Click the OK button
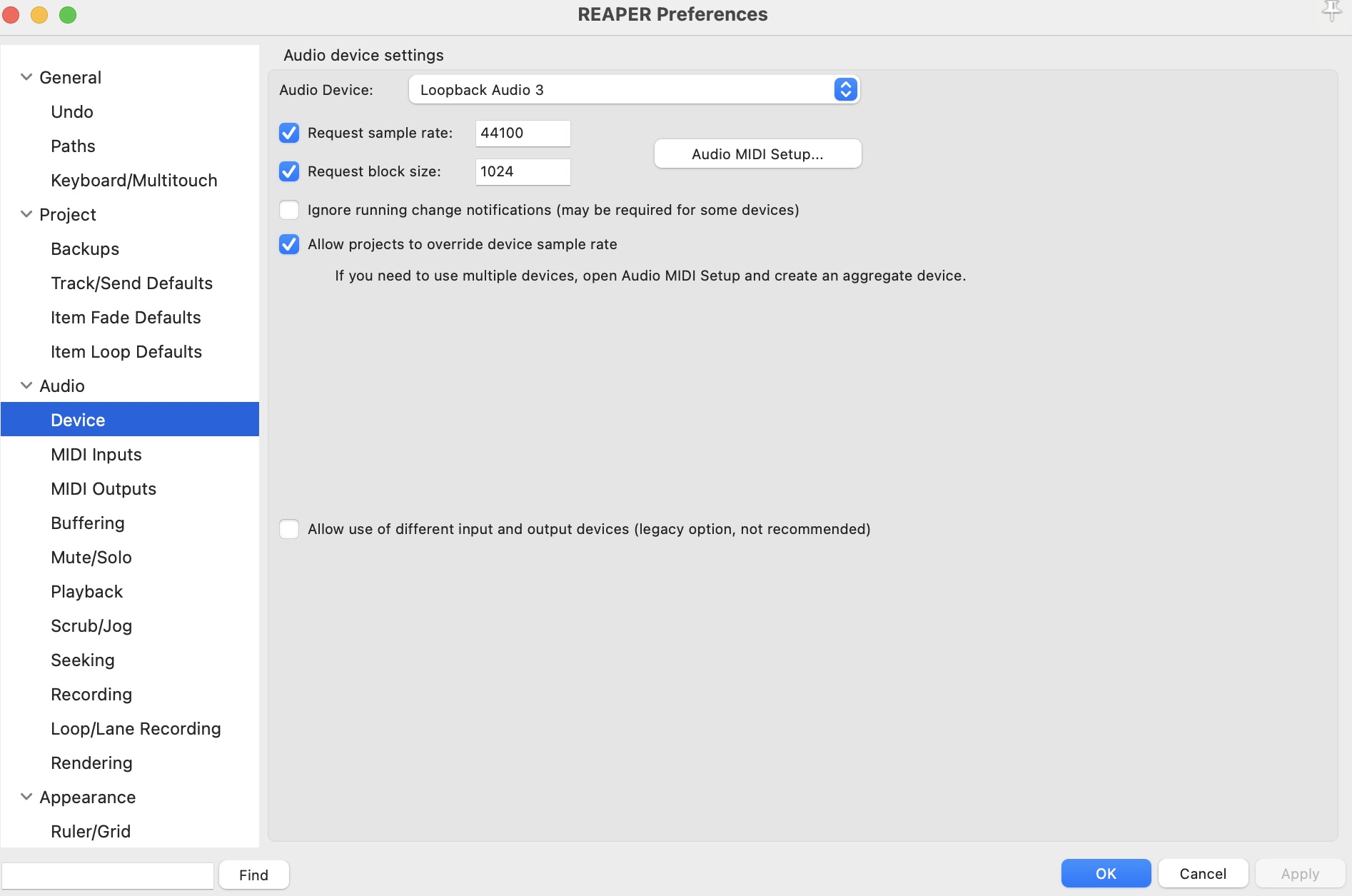Screen dimensions: 1352x896 [x=1106, y=873]
